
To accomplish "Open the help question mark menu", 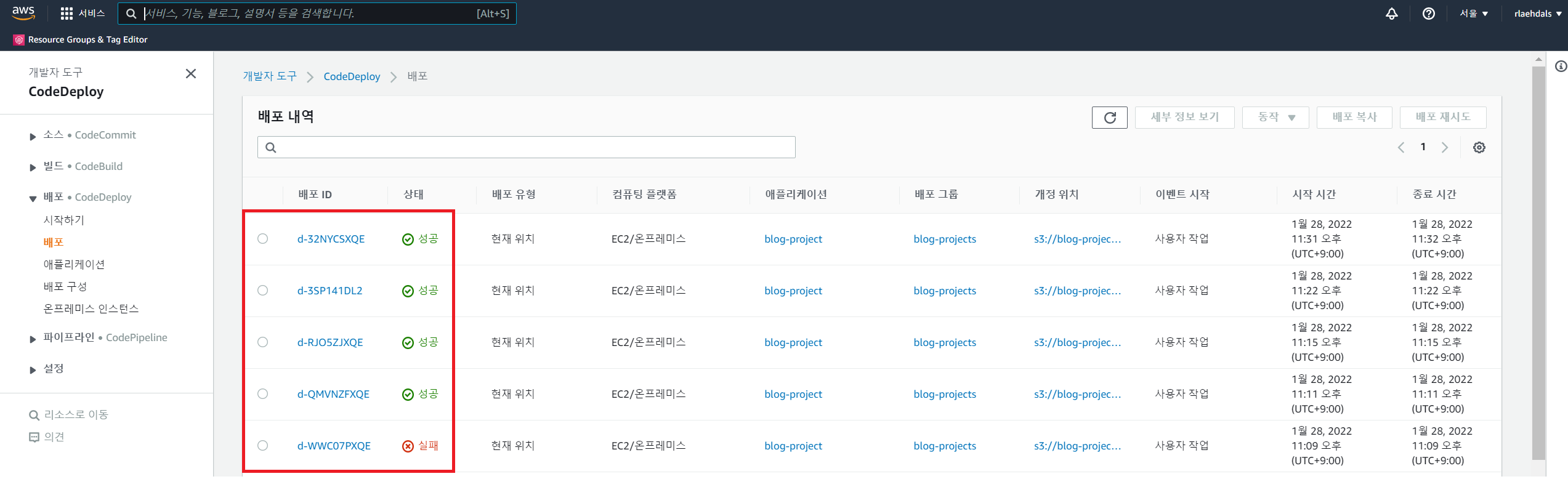I will (1429, 14).
